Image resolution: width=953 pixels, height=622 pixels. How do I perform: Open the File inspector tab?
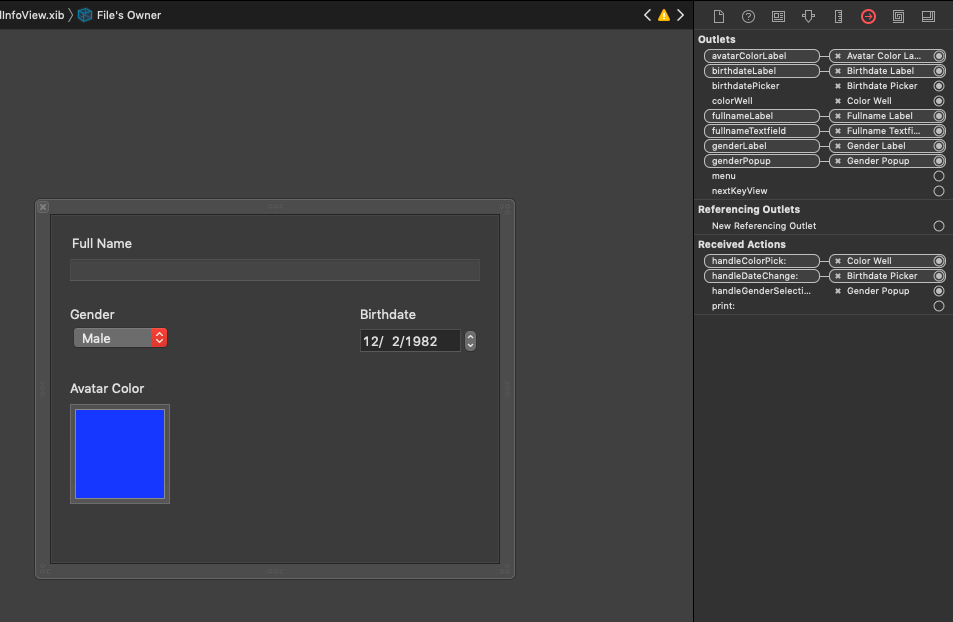pos(718,16)
